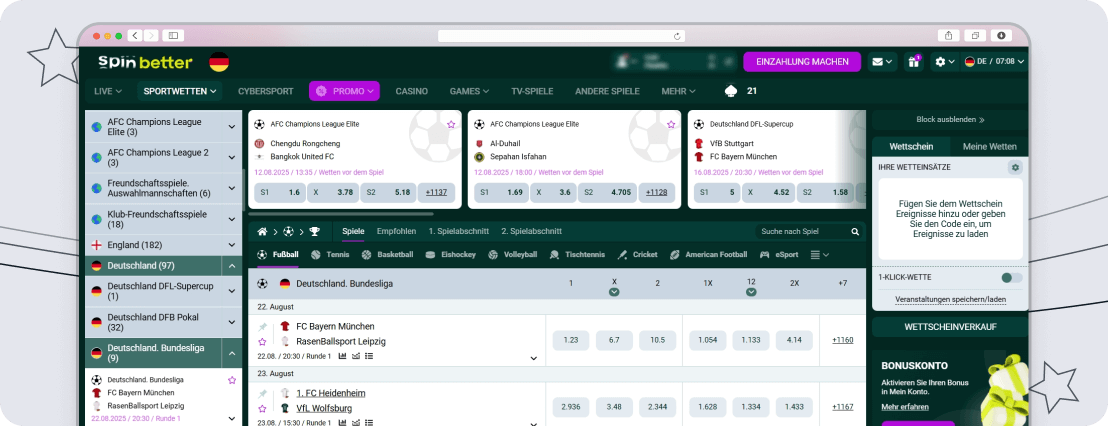Click Mehr erfahren link
The image size is (1108, 426).
[904, 407]
